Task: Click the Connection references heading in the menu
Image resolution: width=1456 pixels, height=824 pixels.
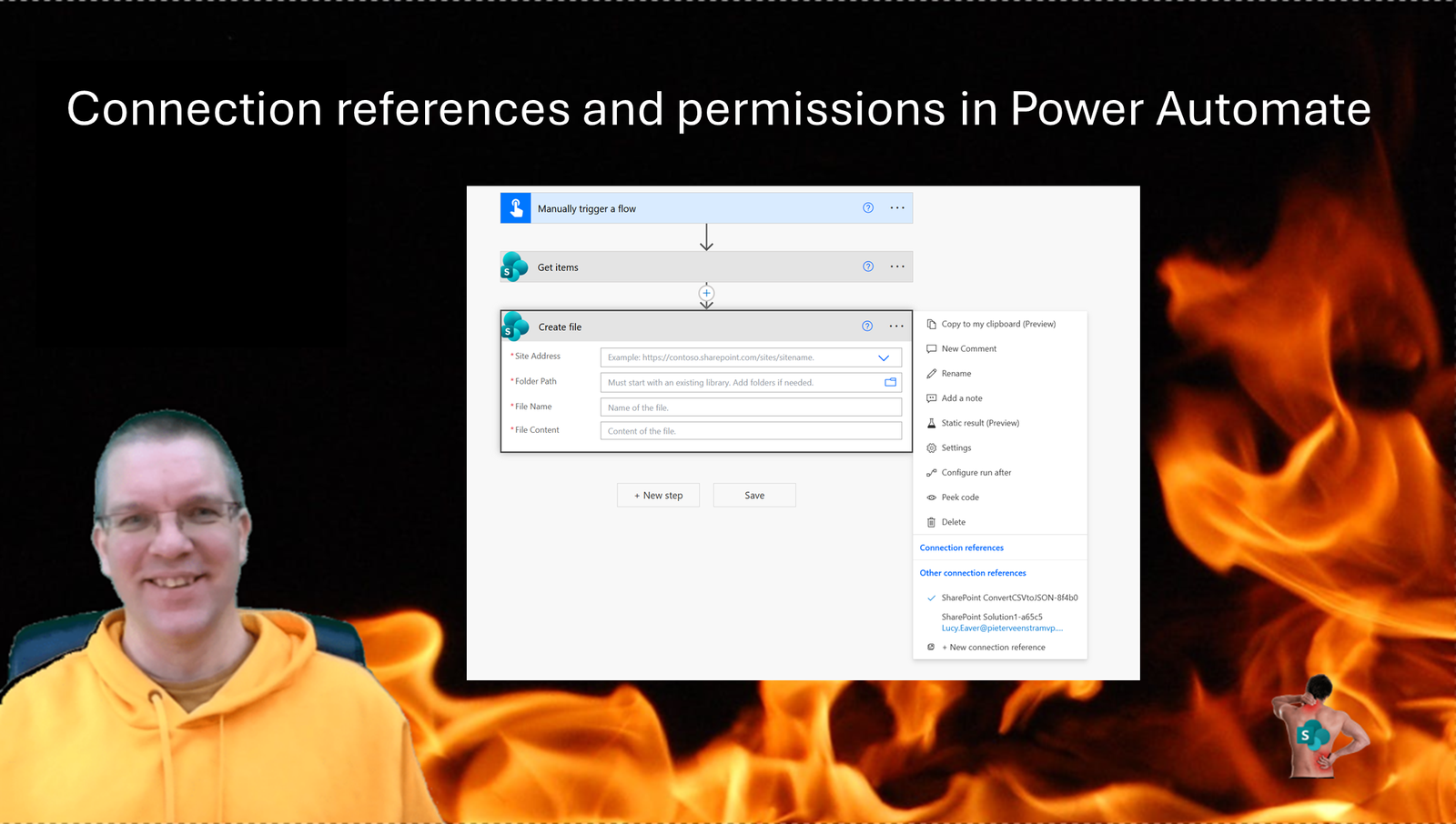Action: coord(962,548)
